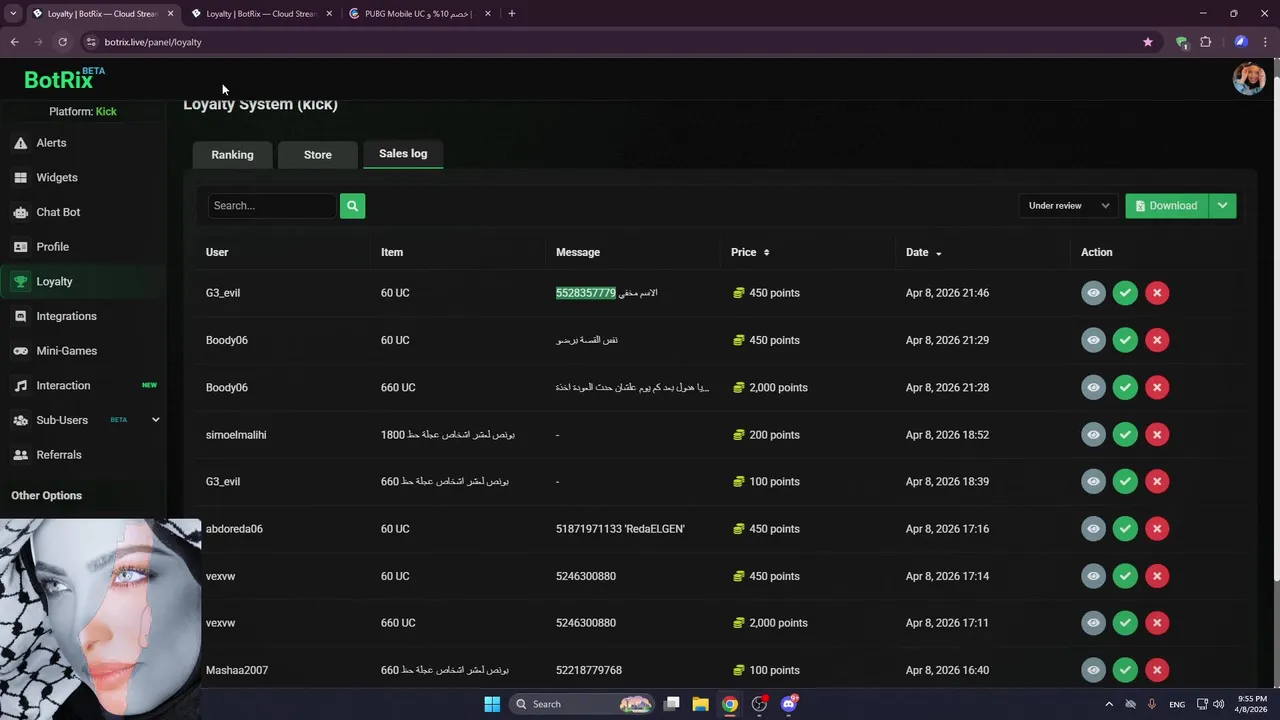
Task: Open Discord from the taskbar
Action: [789, 704]
